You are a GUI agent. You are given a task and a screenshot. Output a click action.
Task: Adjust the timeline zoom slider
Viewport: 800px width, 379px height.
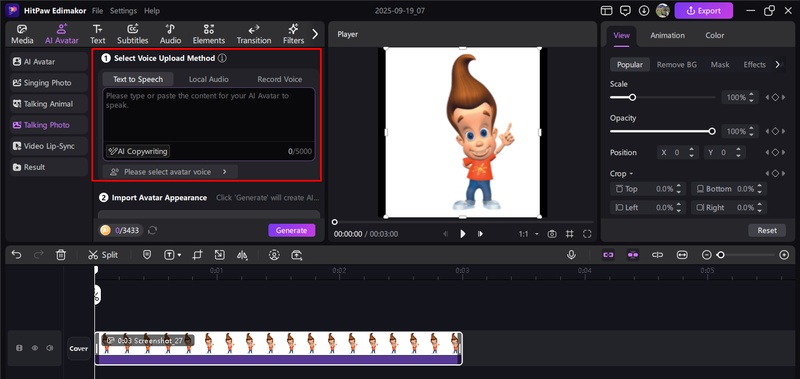point(720,255)
